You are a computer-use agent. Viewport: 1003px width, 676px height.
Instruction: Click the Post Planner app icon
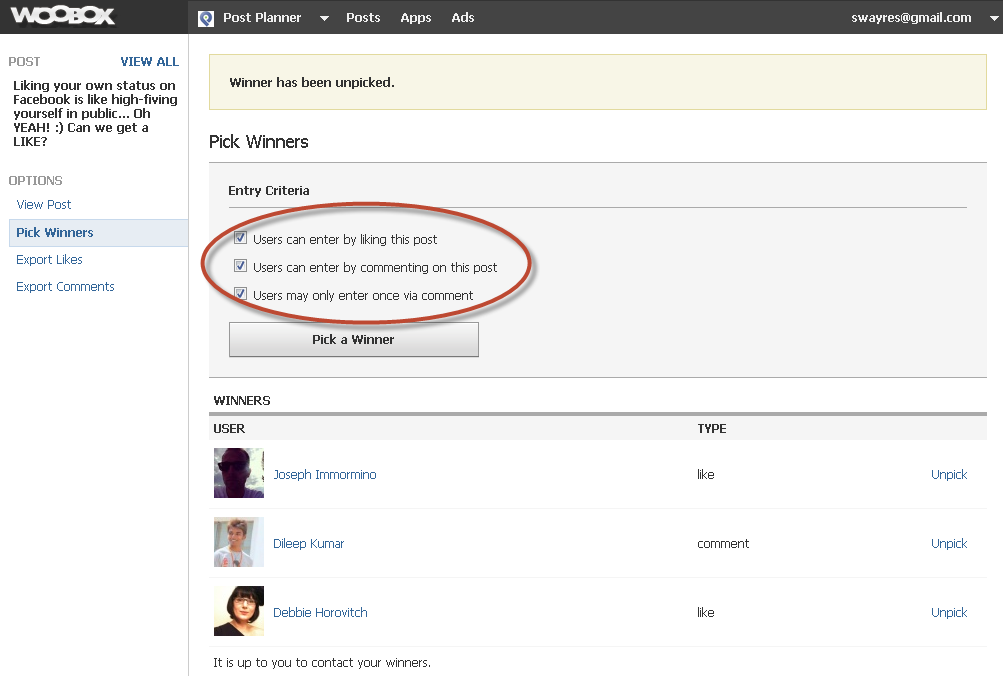coord(206,17)
